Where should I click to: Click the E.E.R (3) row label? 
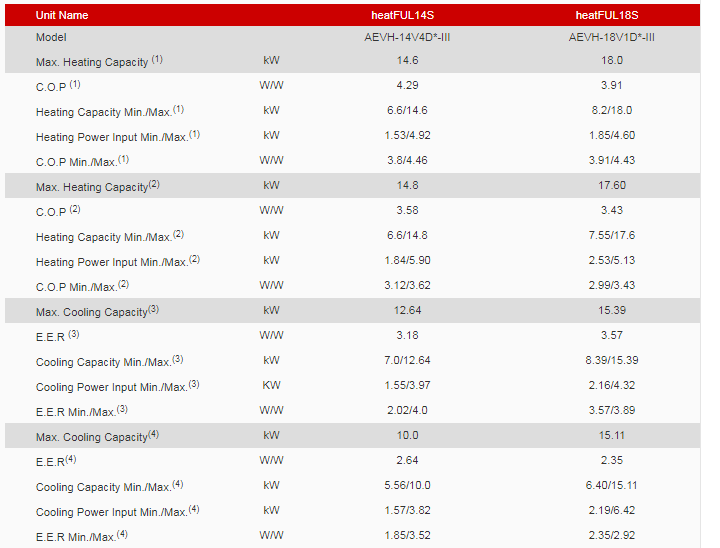57,336
